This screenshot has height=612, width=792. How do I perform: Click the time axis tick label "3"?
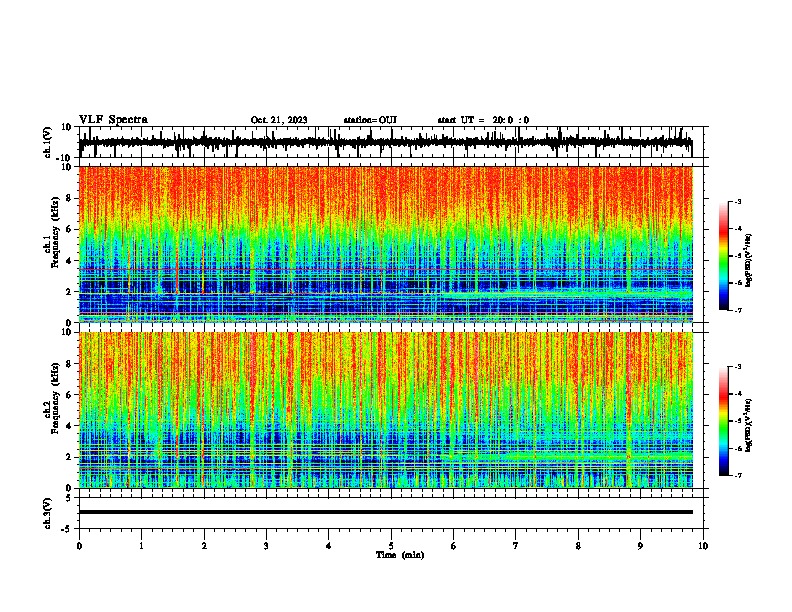click(266, 546)
